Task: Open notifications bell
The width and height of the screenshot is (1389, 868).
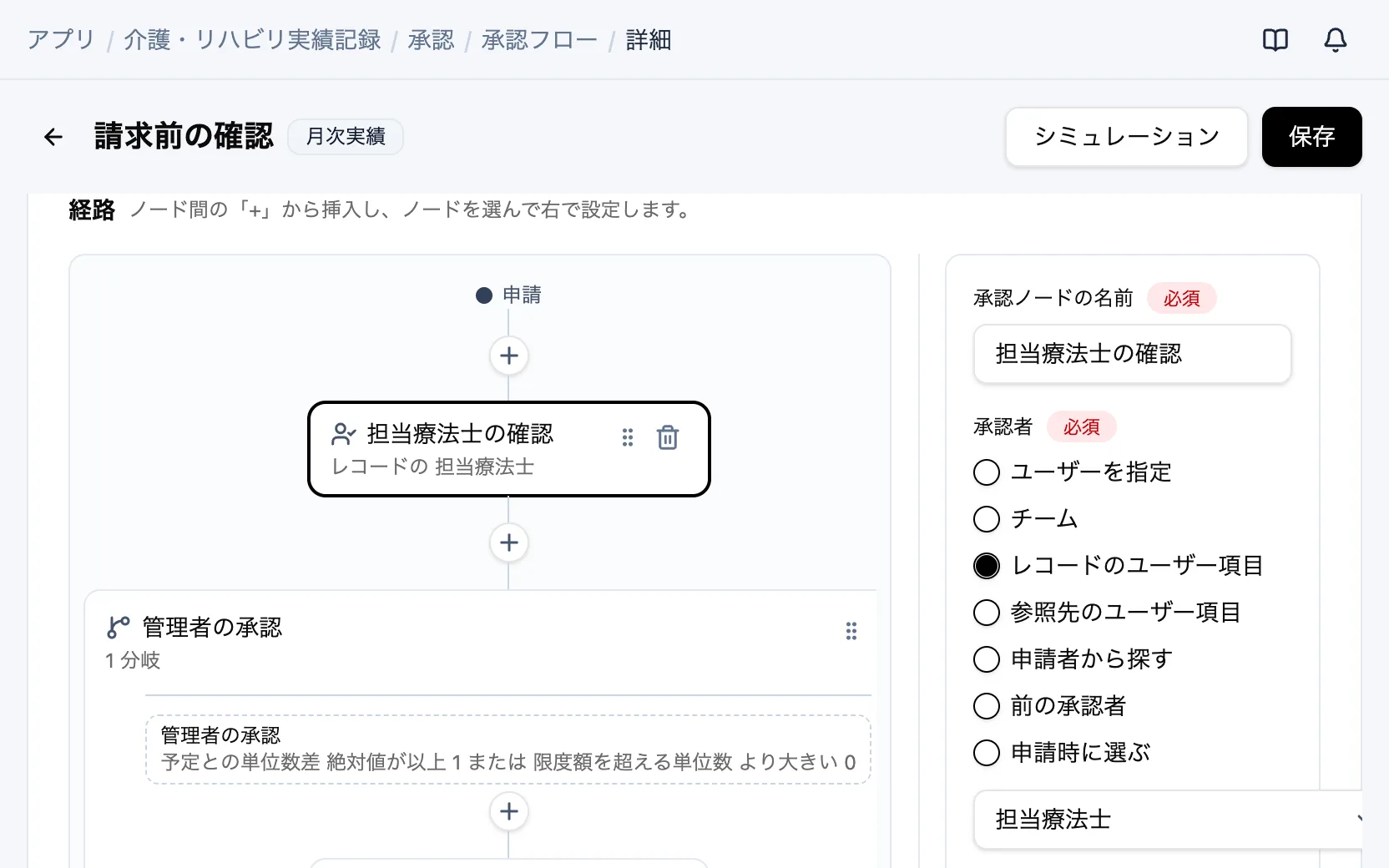Action: point(1336,39)
